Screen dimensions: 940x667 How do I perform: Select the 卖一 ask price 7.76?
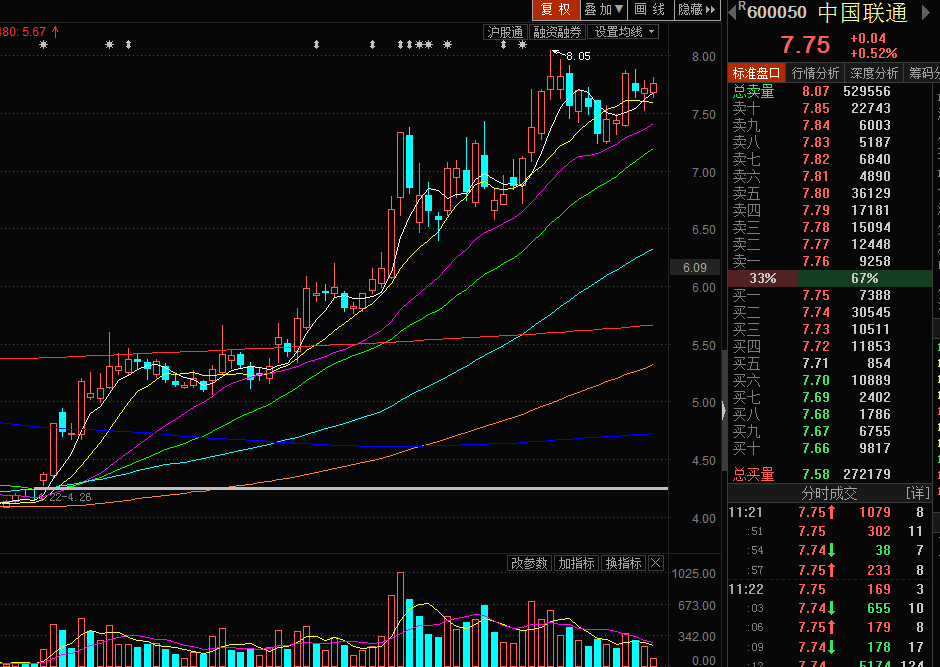pyautogui.click(x=816, y=261)
